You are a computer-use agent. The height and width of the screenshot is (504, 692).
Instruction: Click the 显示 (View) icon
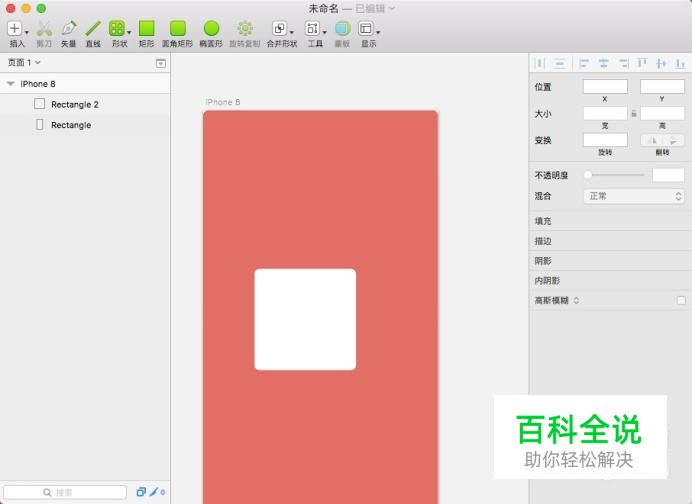(x=366, y=28)
